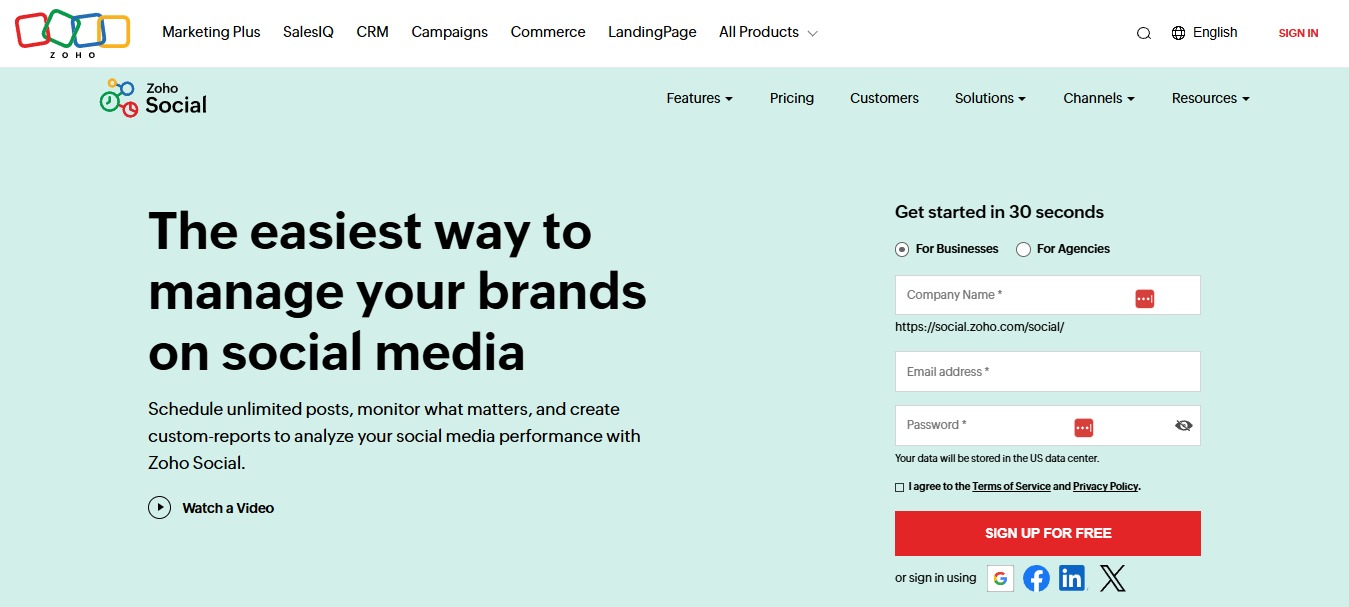Expand the Resources dropdown menu
Viewport: 1349px width, 607px height.
1210,98
